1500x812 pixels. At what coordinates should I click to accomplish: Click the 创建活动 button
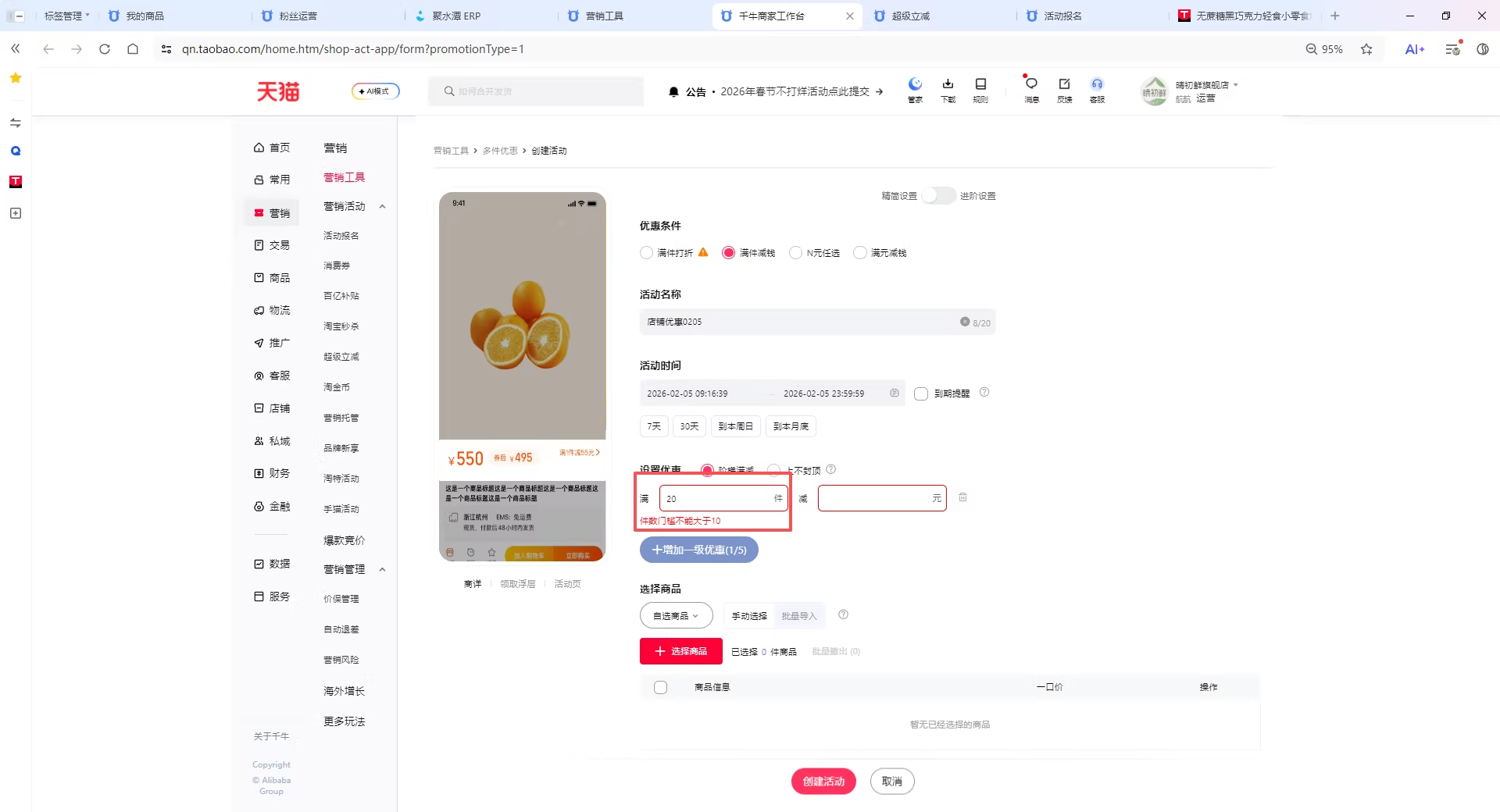pos(823,781)
